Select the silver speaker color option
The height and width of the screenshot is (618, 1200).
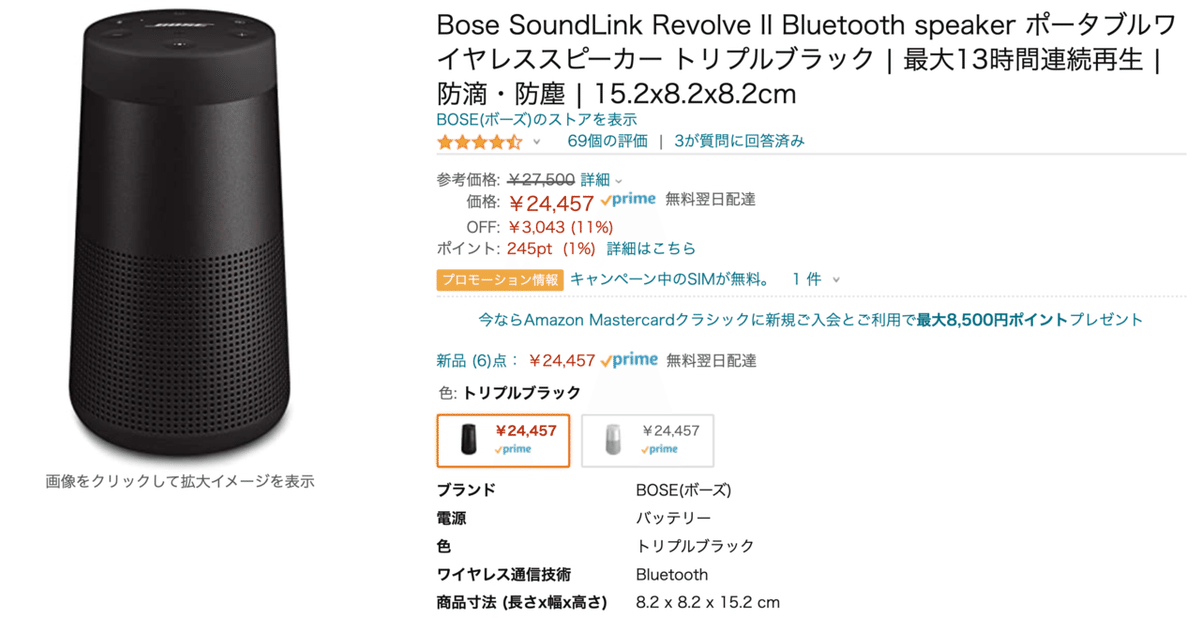(647, 440)
